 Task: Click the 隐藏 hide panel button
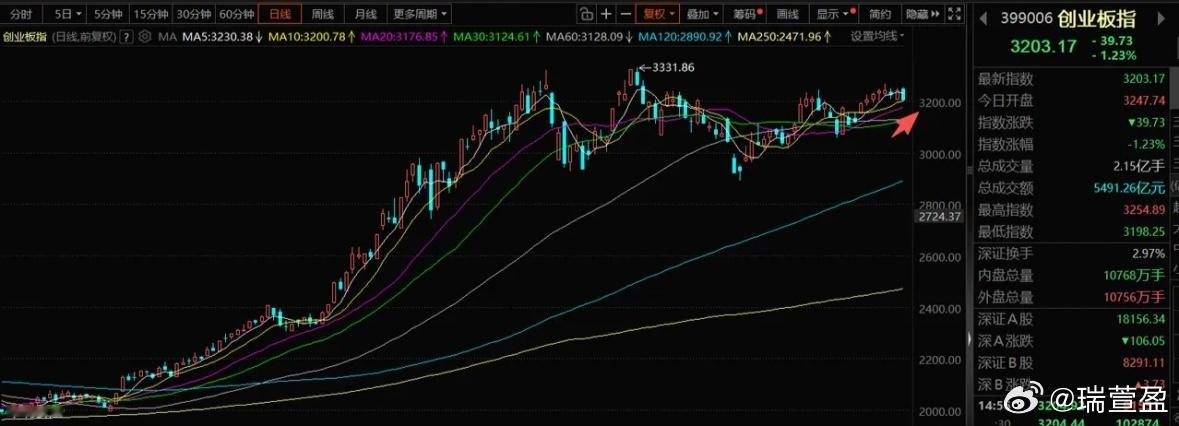[923, 14]
